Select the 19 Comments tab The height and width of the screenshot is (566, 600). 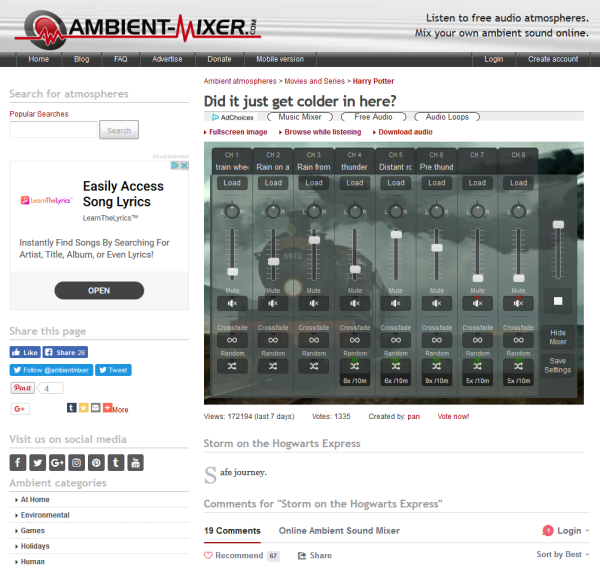coord(232,531)
